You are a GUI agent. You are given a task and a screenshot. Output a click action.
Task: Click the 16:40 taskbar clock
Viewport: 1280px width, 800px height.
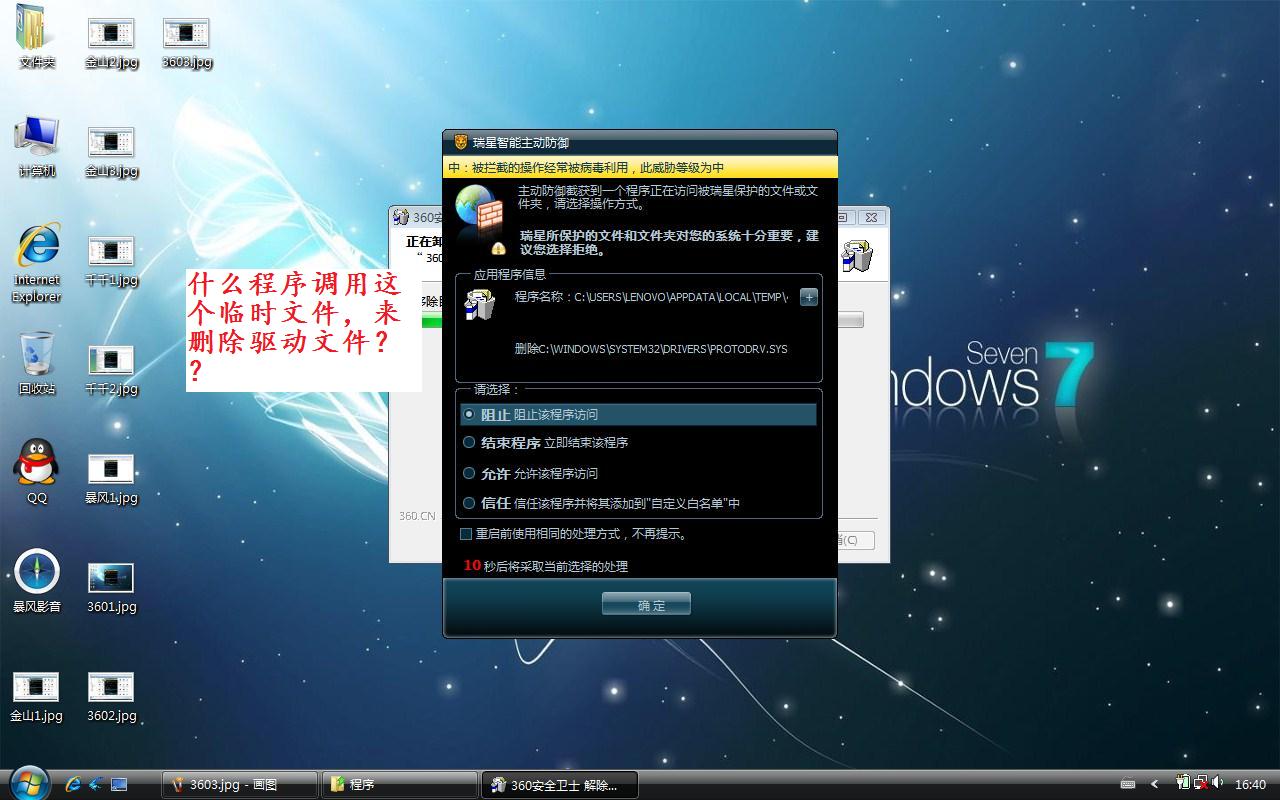1250,785
